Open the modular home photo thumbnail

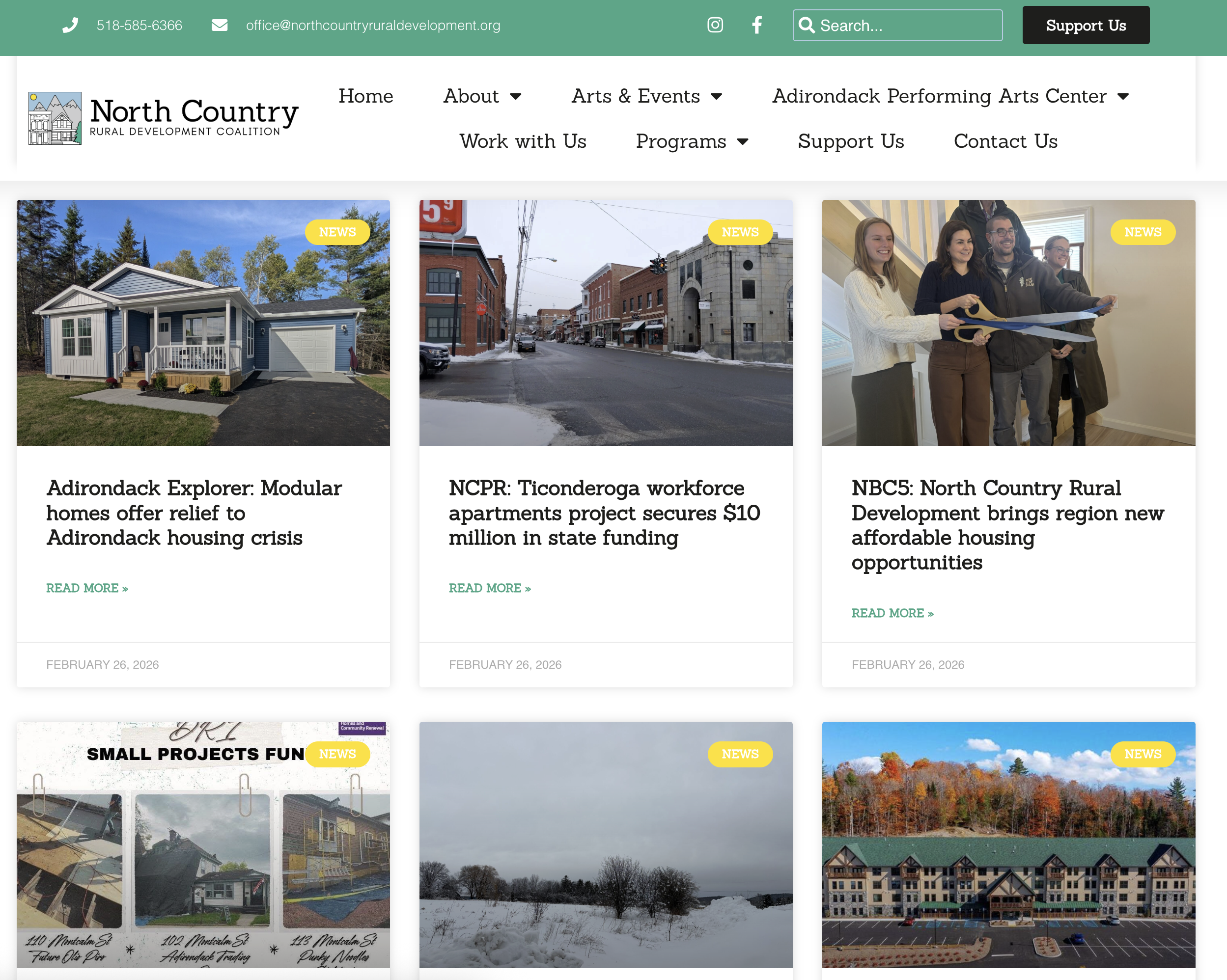[203, 323]
